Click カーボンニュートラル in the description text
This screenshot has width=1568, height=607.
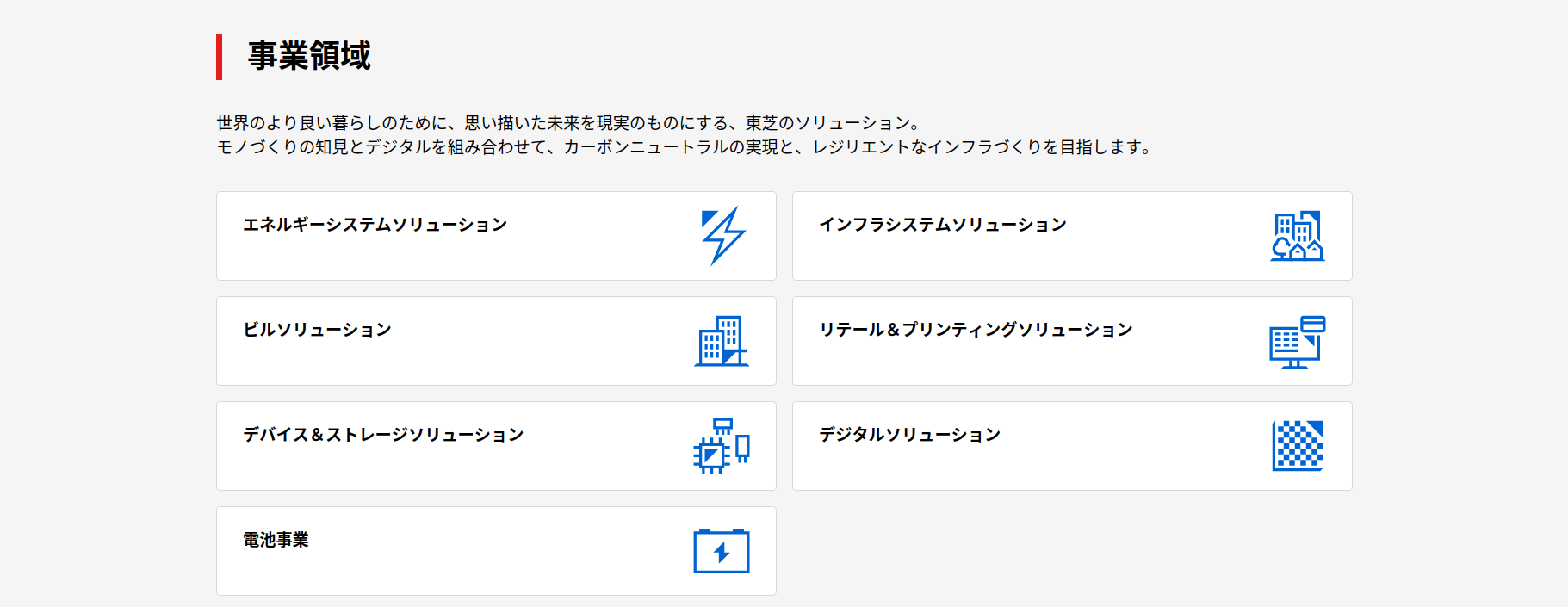pos(654,147)
